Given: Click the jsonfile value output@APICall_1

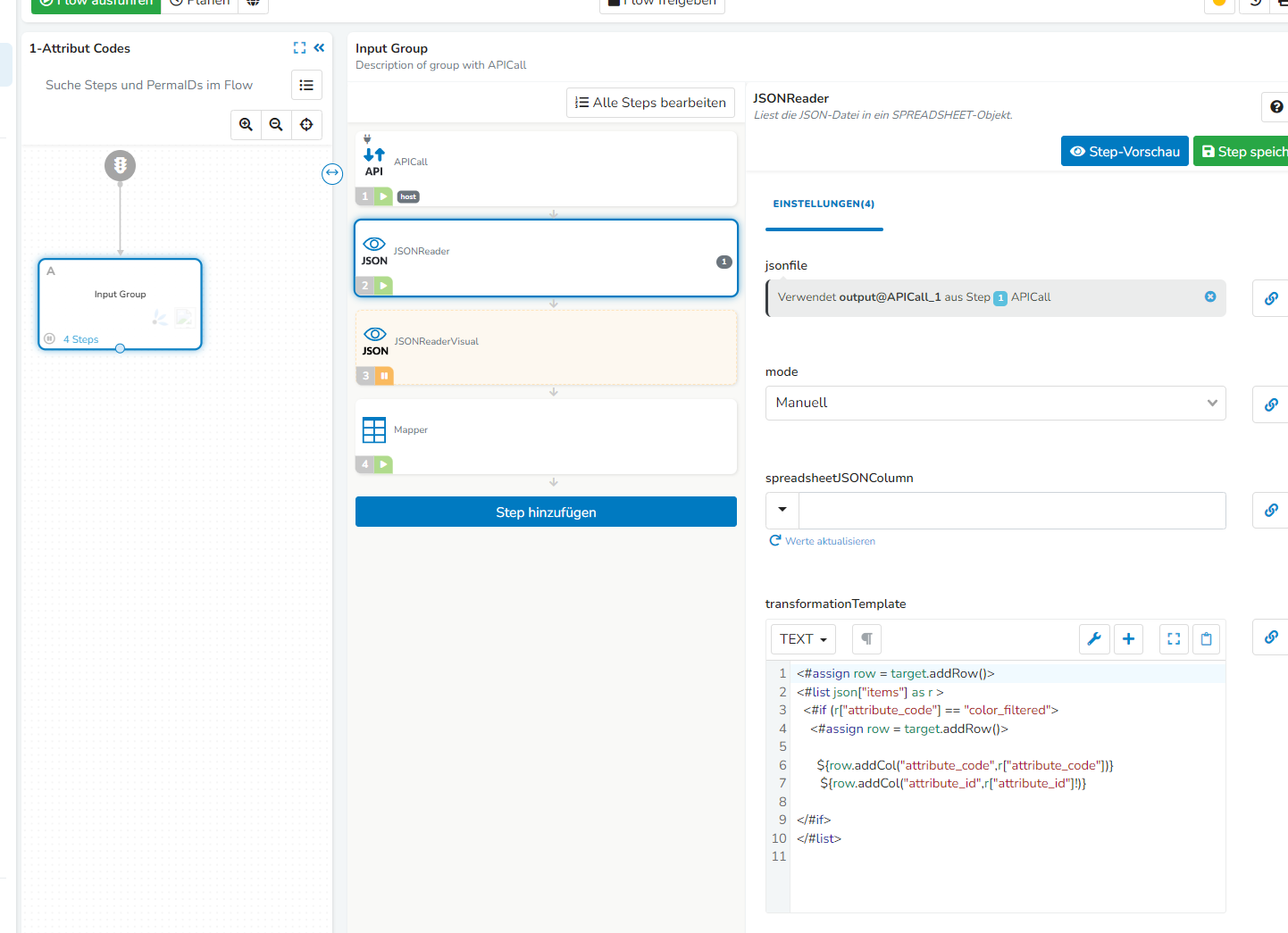Looking at the screenshot, I should coord(890,297).
